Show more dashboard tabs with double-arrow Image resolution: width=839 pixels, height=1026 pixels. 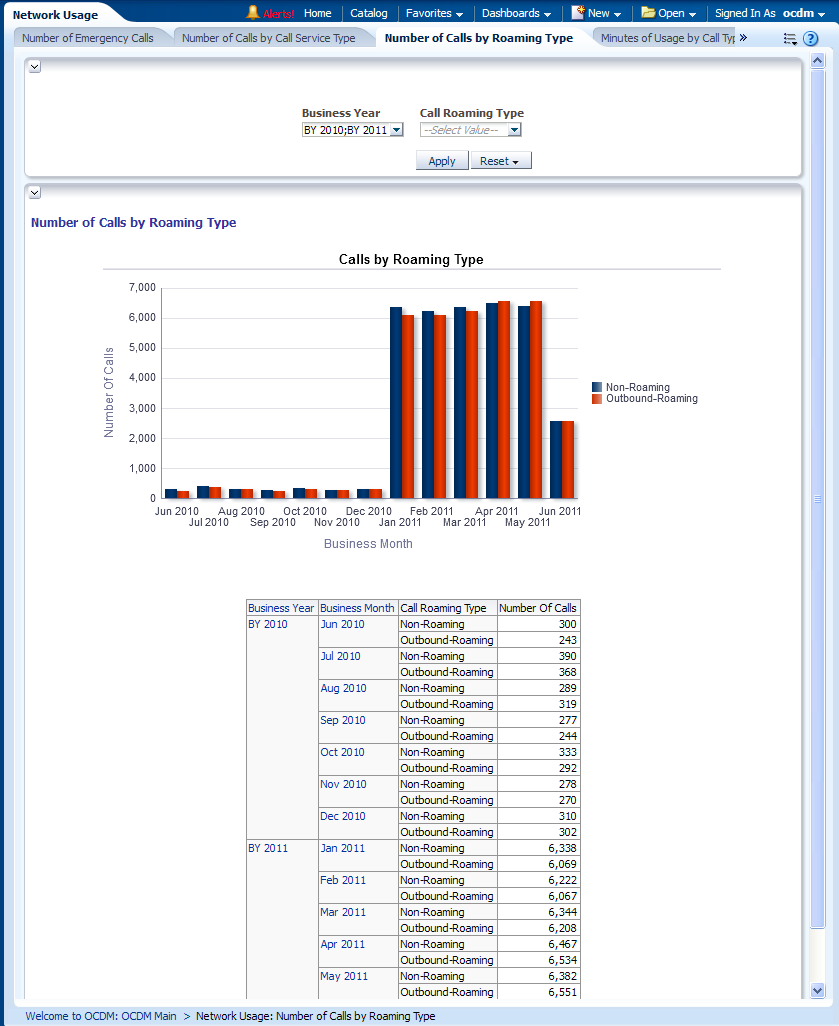[x=743, y=38]
